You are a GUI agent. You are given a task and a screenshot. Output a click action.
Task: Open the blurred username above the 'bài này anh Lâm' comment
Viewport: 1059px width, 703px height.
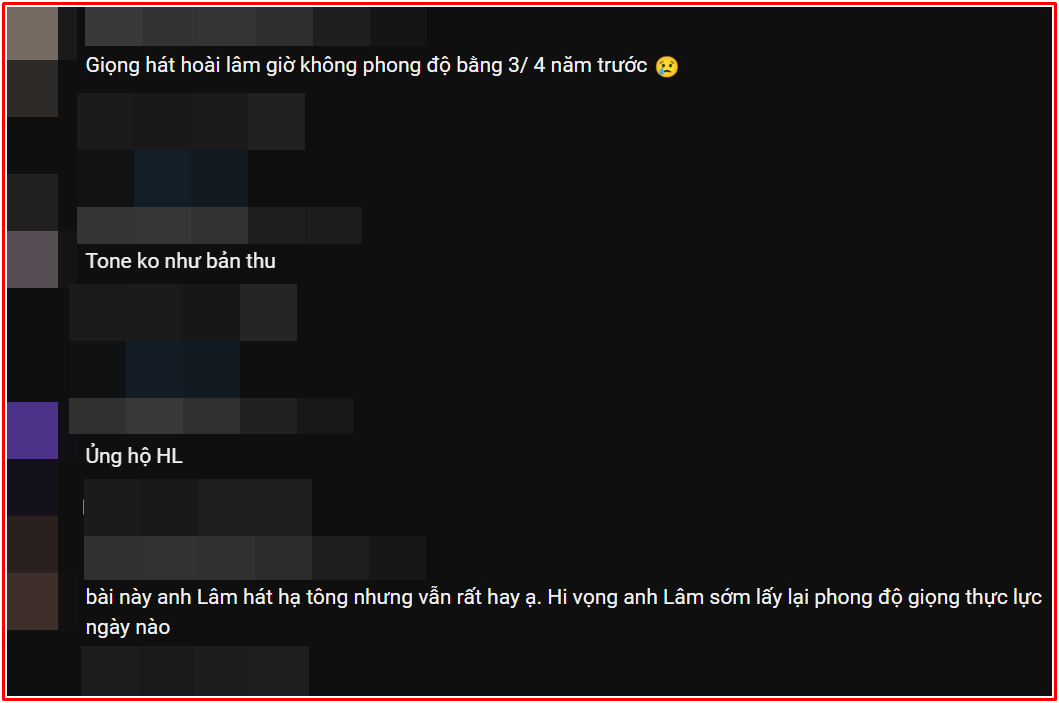(255, 558)
